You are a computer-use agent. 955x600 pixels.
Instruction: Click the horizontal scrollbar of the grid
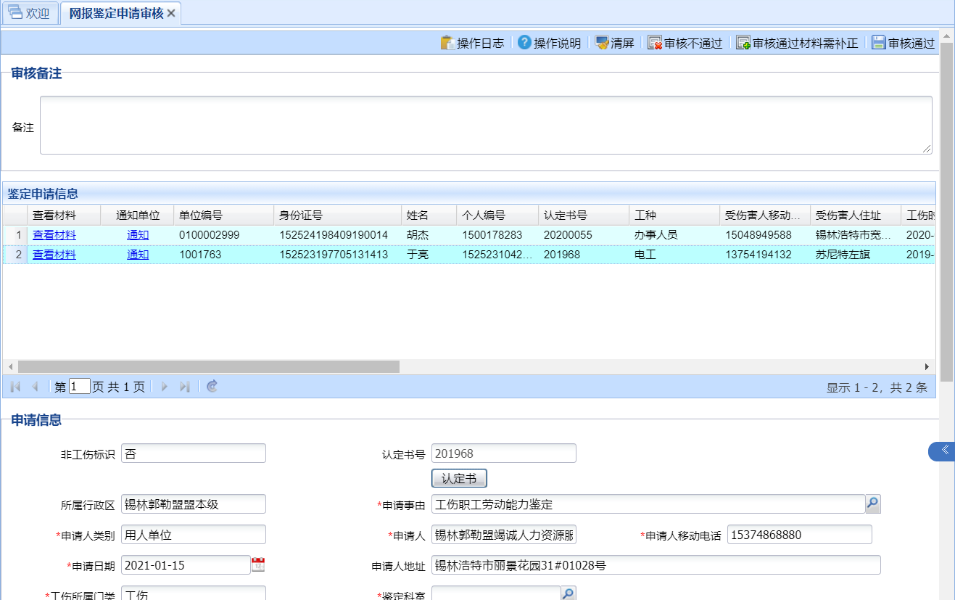click(208, 367)
